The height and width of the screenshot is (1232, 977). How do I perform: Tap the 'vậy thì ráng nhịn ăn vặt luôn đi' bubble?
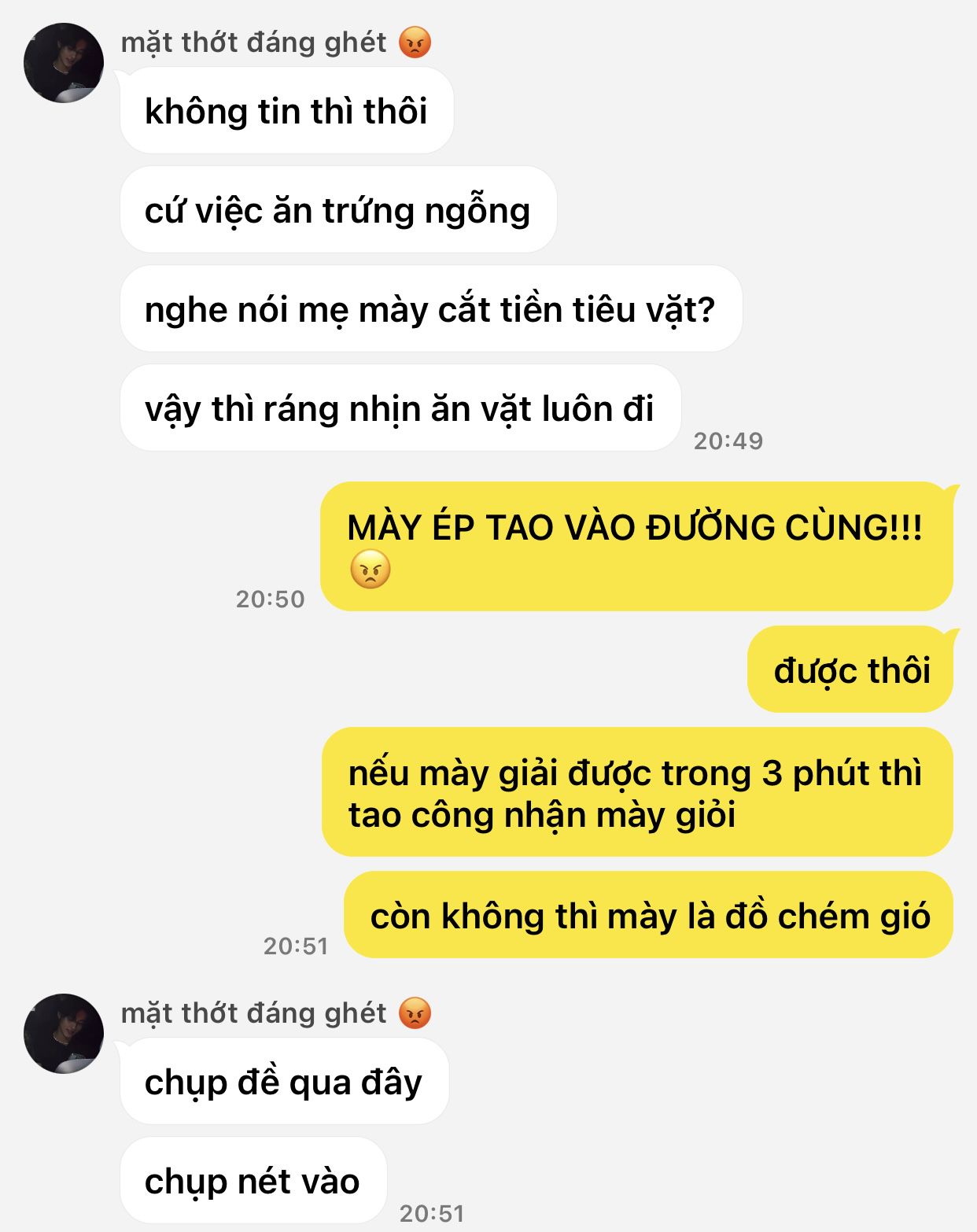tap(400, 408)
